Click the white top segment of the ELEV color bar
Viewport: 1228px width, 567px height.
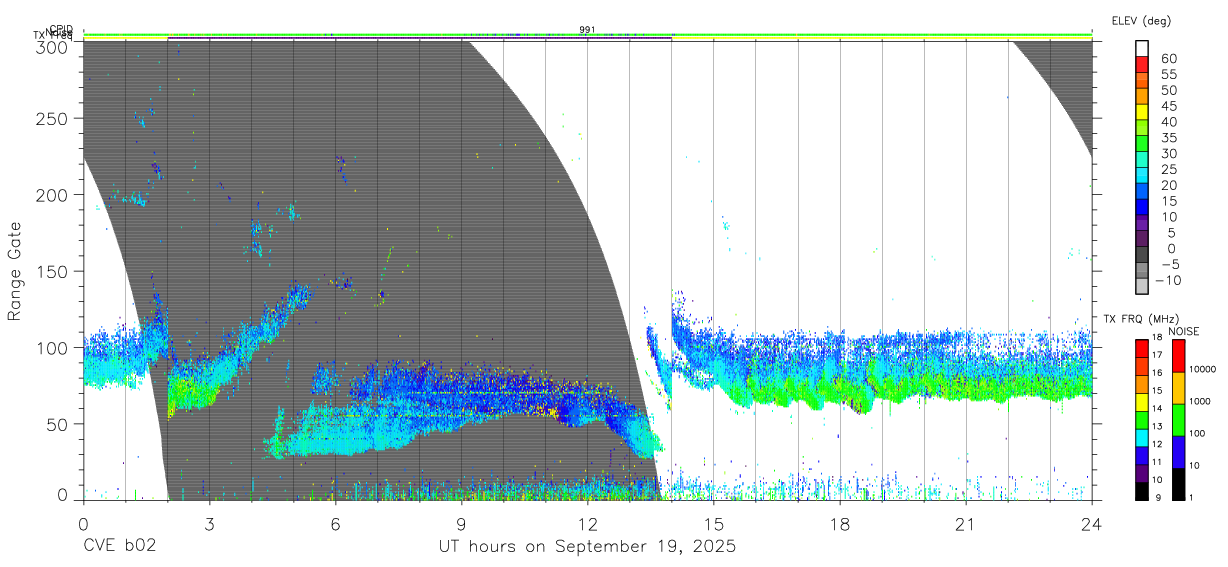tap(1142, 48)
